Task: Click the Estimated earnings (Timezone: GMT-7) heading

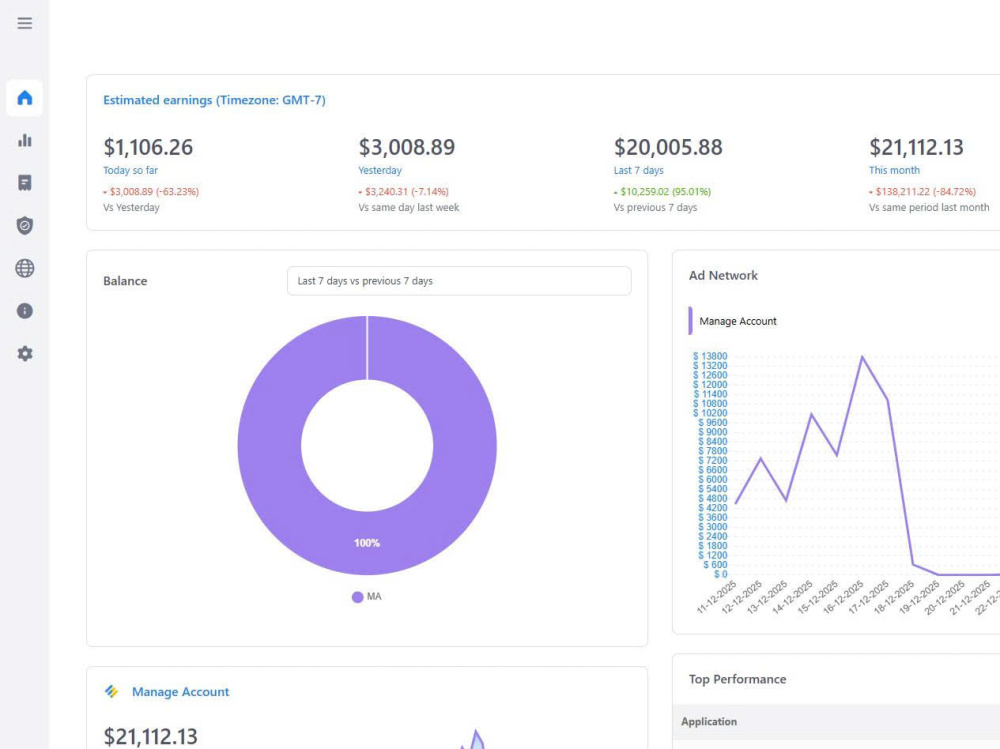Action: point(214,100)
